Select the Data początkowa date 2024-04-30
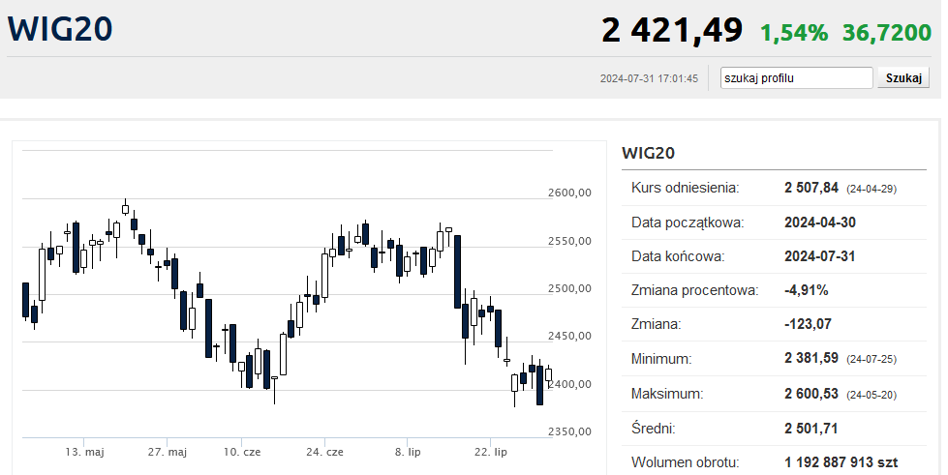948x475 pixels. (820, 222)
